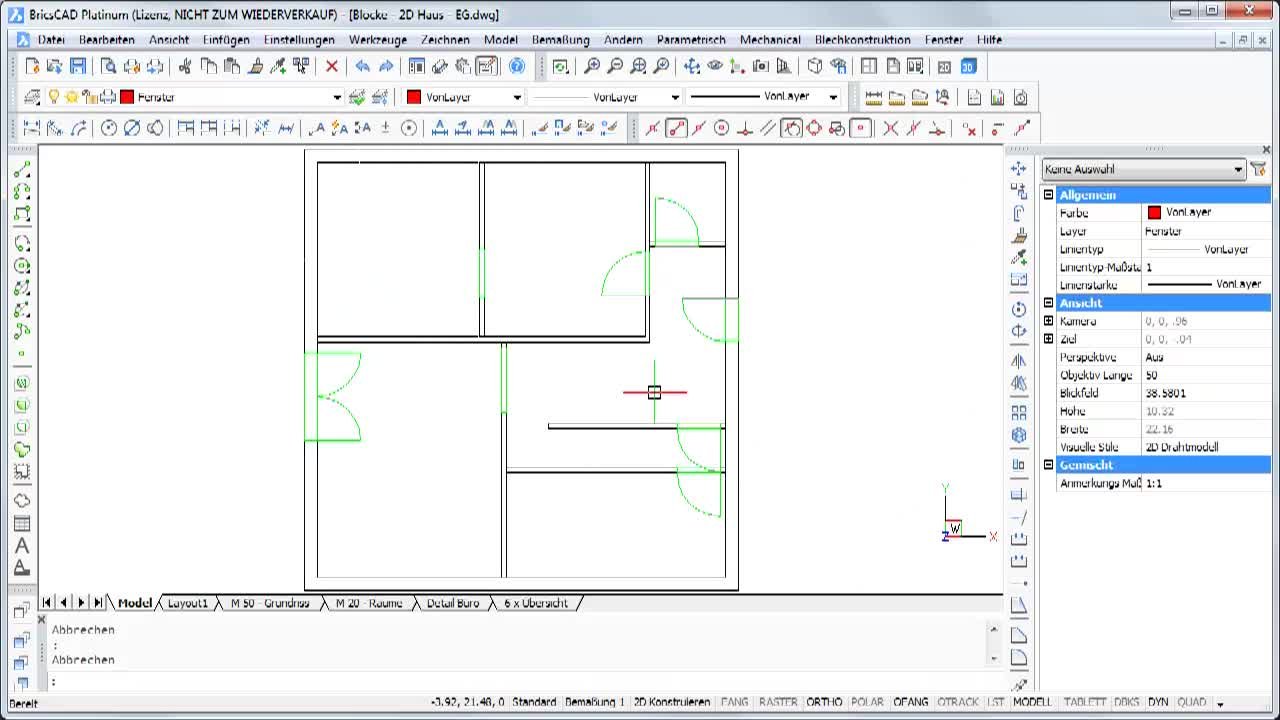Viewport: 1280px width, 720px height.
Task: Open the Print Preview icon
Action: point(108,66)
